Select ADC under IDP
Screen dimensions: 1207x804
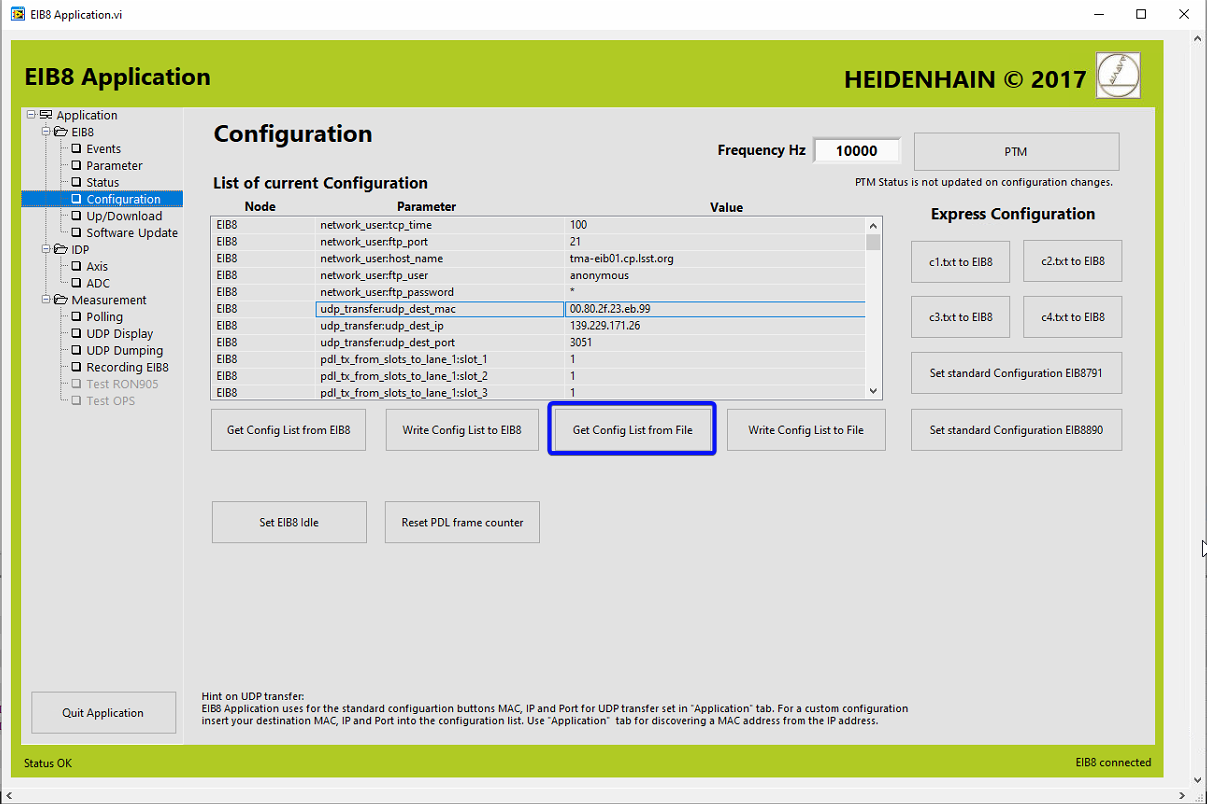click(x=98, y=284)
